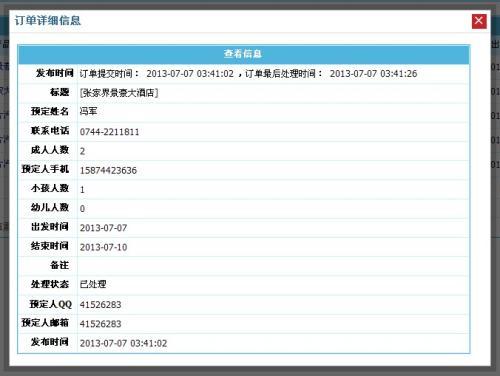Select last processed time 2013-07-07 03:41:26
Screen dimensions: 500x376
tap(373, 74)
